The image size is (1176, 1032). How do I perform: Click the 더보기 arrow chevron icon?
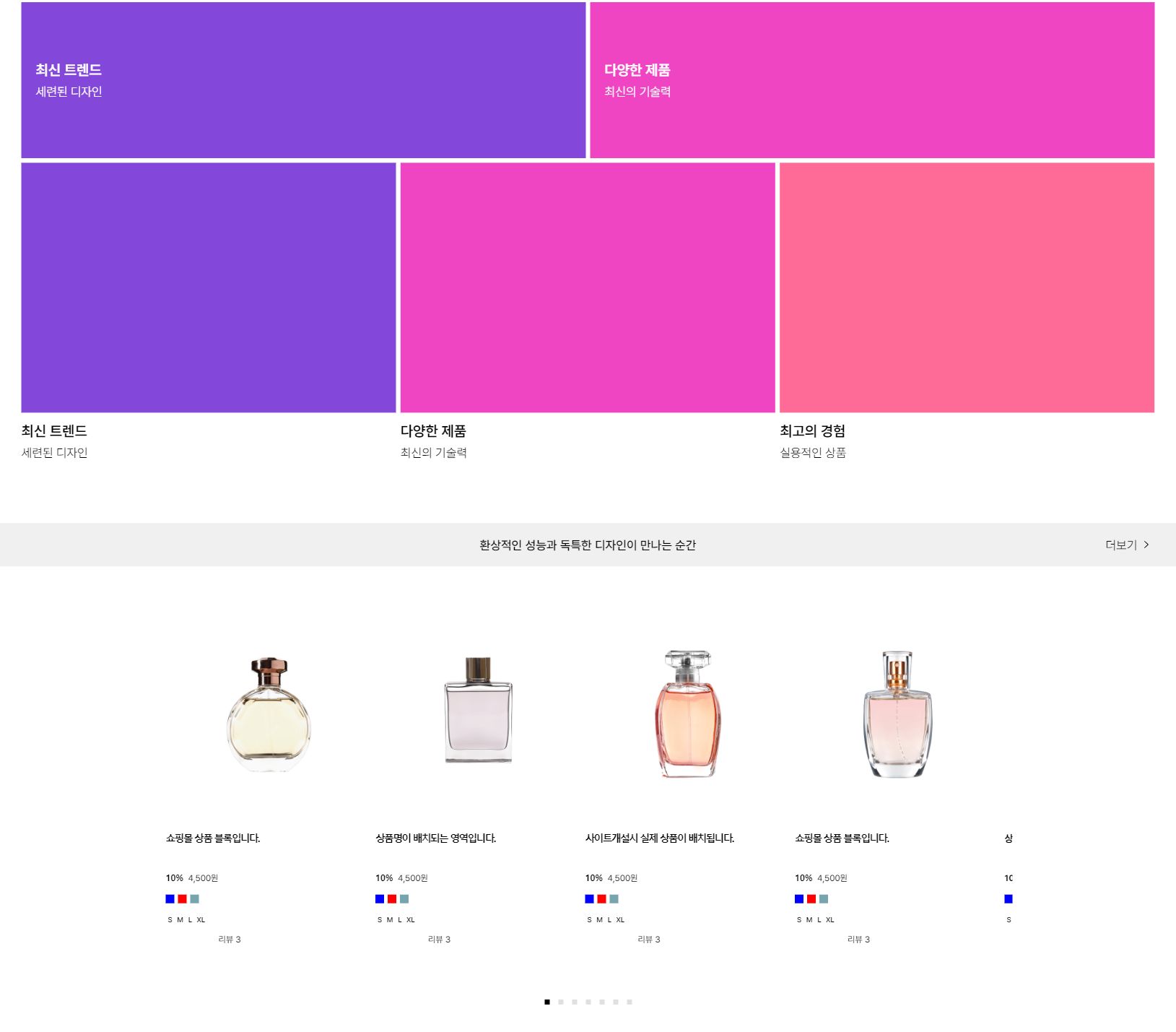[x=1146, y=545]
